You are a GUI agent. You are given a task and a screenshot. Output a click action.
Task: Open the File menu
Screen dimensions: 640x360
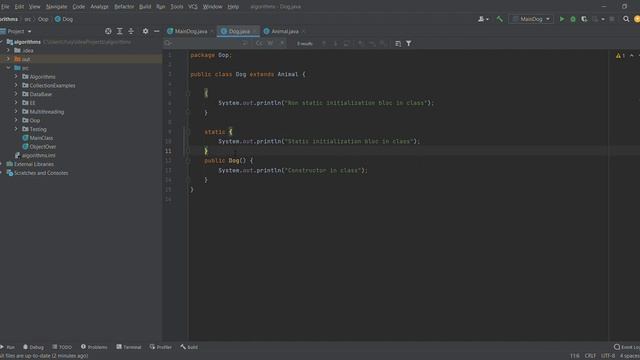click(x=5, y=7)
